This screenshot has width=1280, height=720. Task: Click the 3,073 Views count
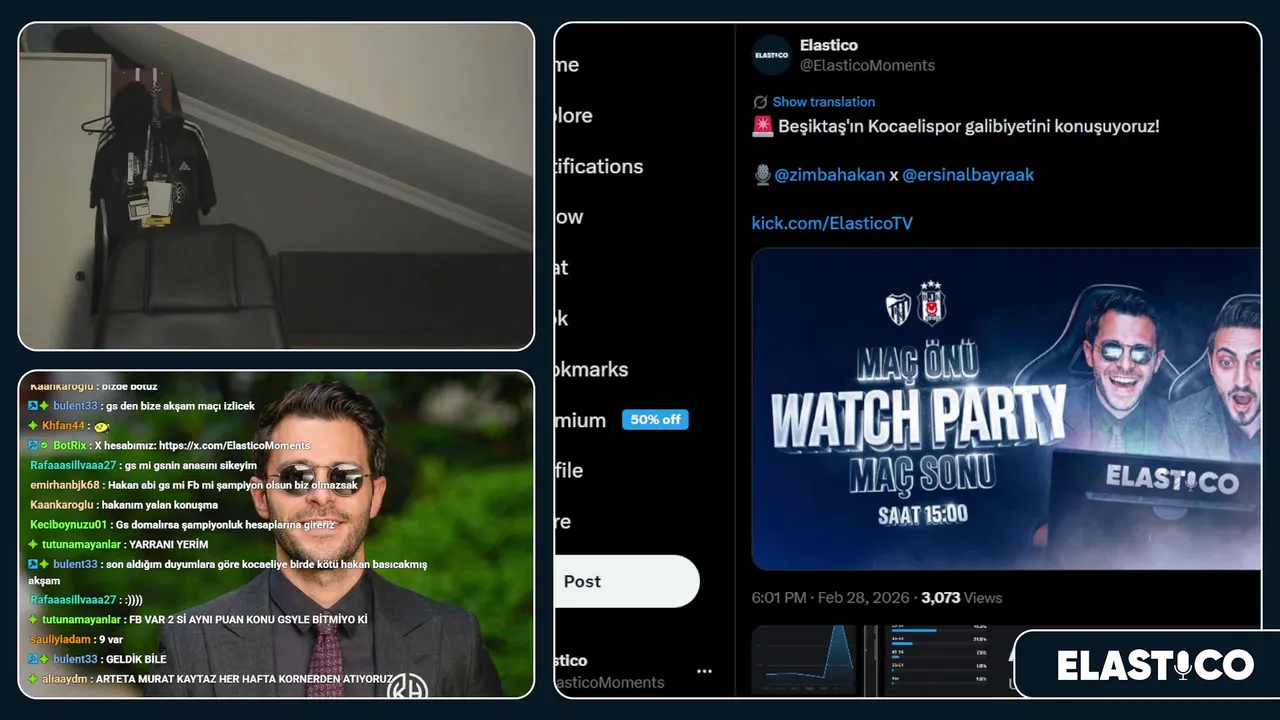(x=961, y=598)
